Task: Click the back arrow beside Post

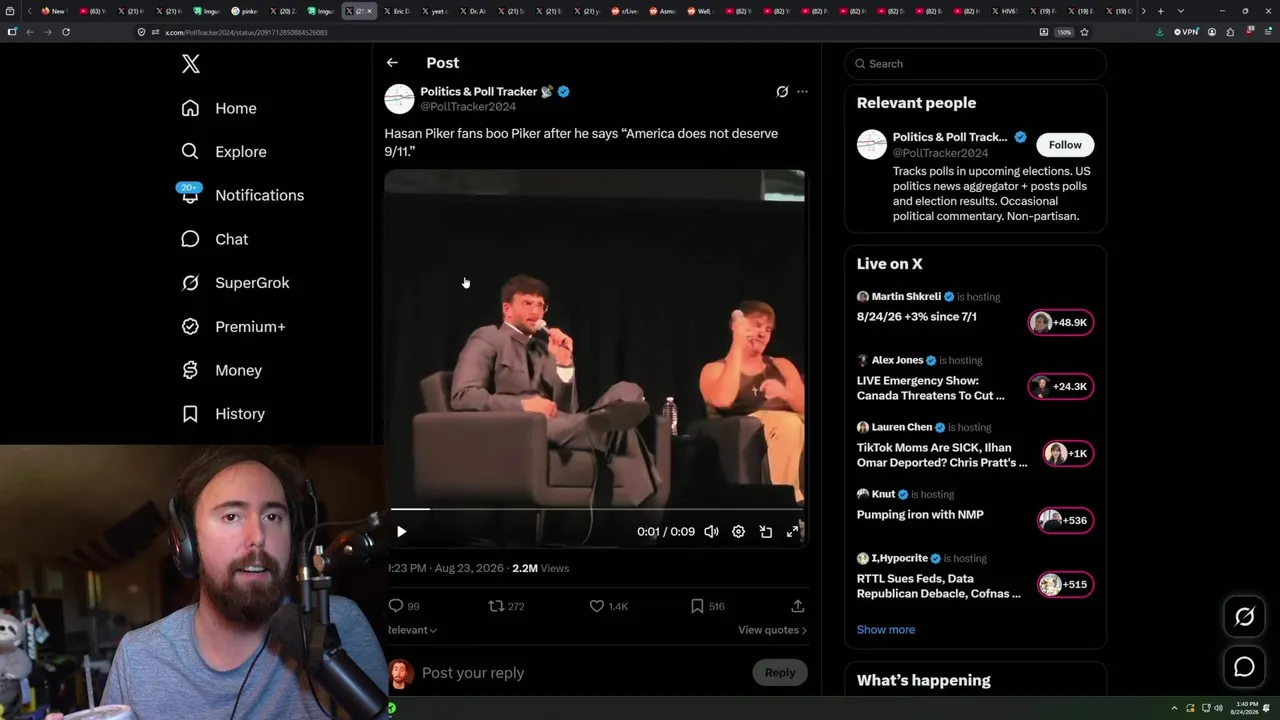Action: tap(392, 62)
